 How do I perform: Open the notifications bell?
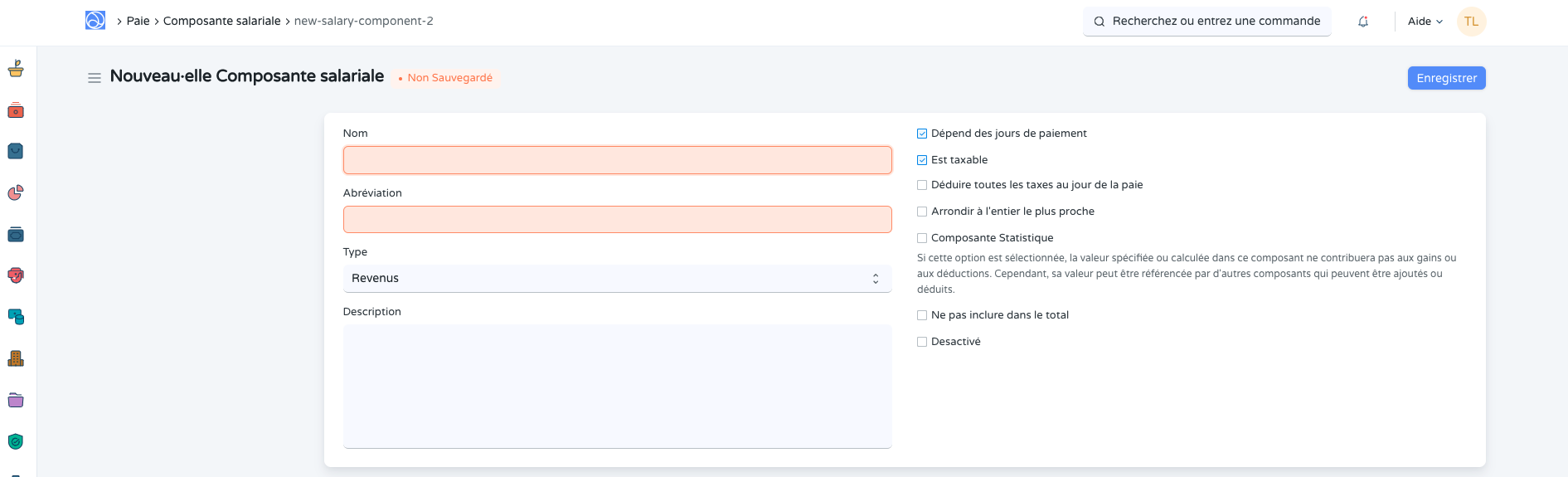(x=1363, y=22)
